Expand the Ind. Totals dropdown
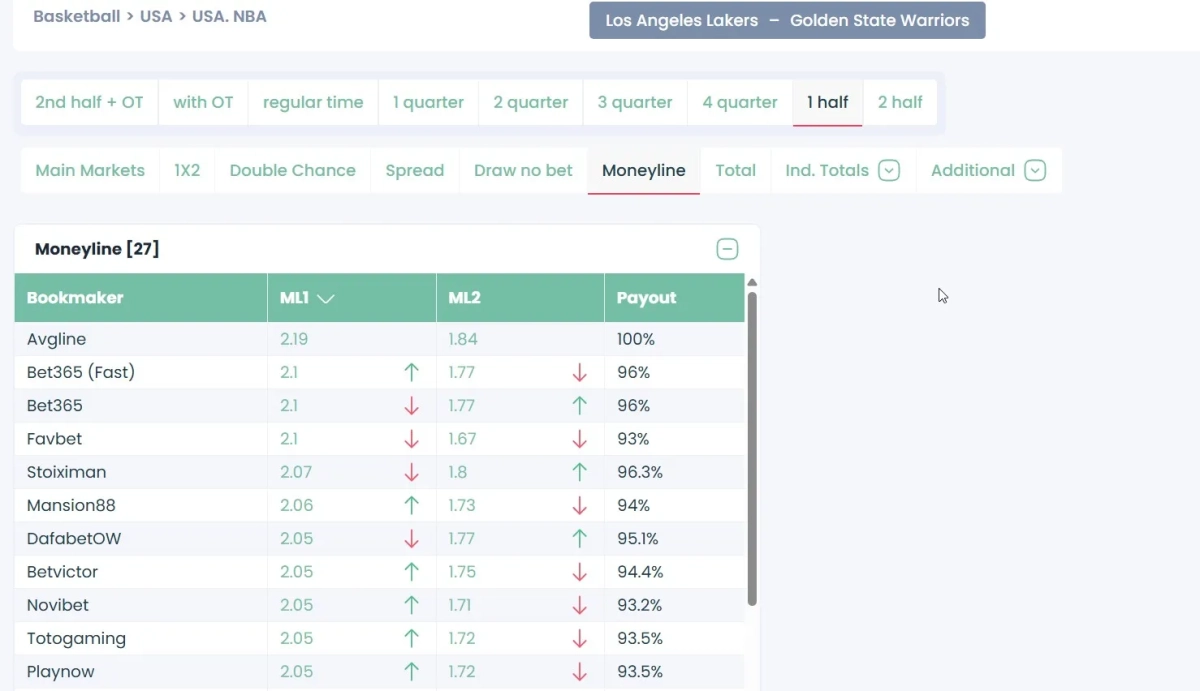The height and width of the screenshot is (691, 1200). coord(889,171)
